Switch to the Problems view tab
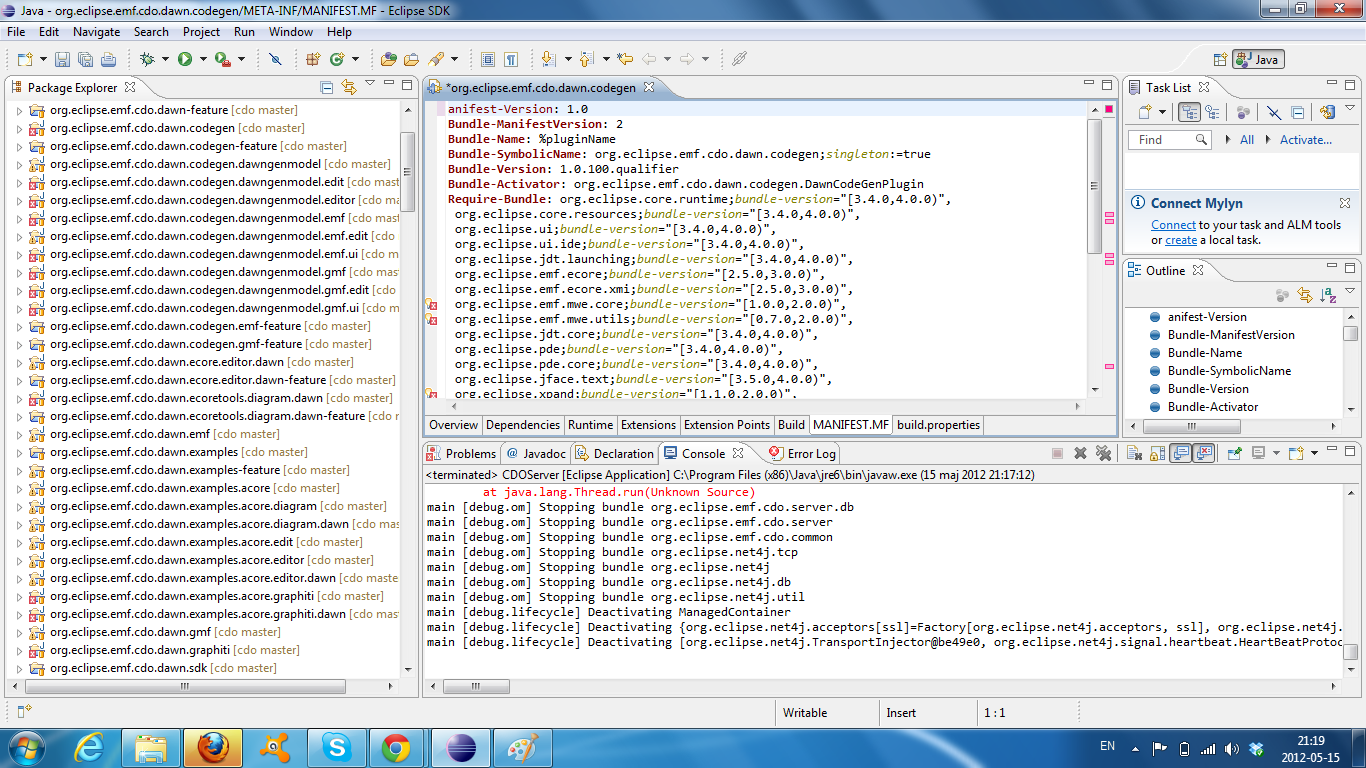Image resolution: width=1366 pixels, height=768 pixels. tap(461, 453)
